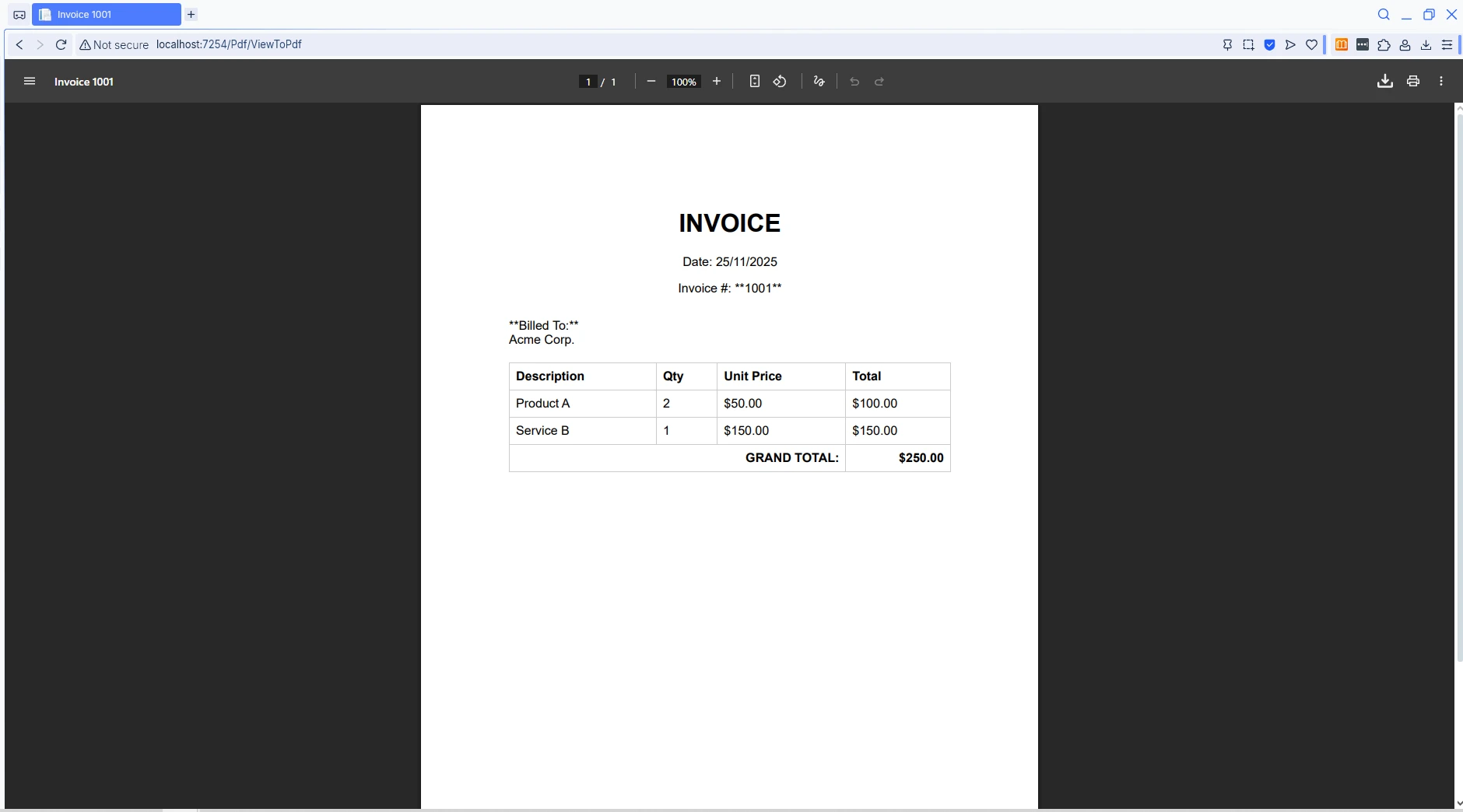
Task: Open the dark three-dots extension menu
Action: click(1362, 44)
